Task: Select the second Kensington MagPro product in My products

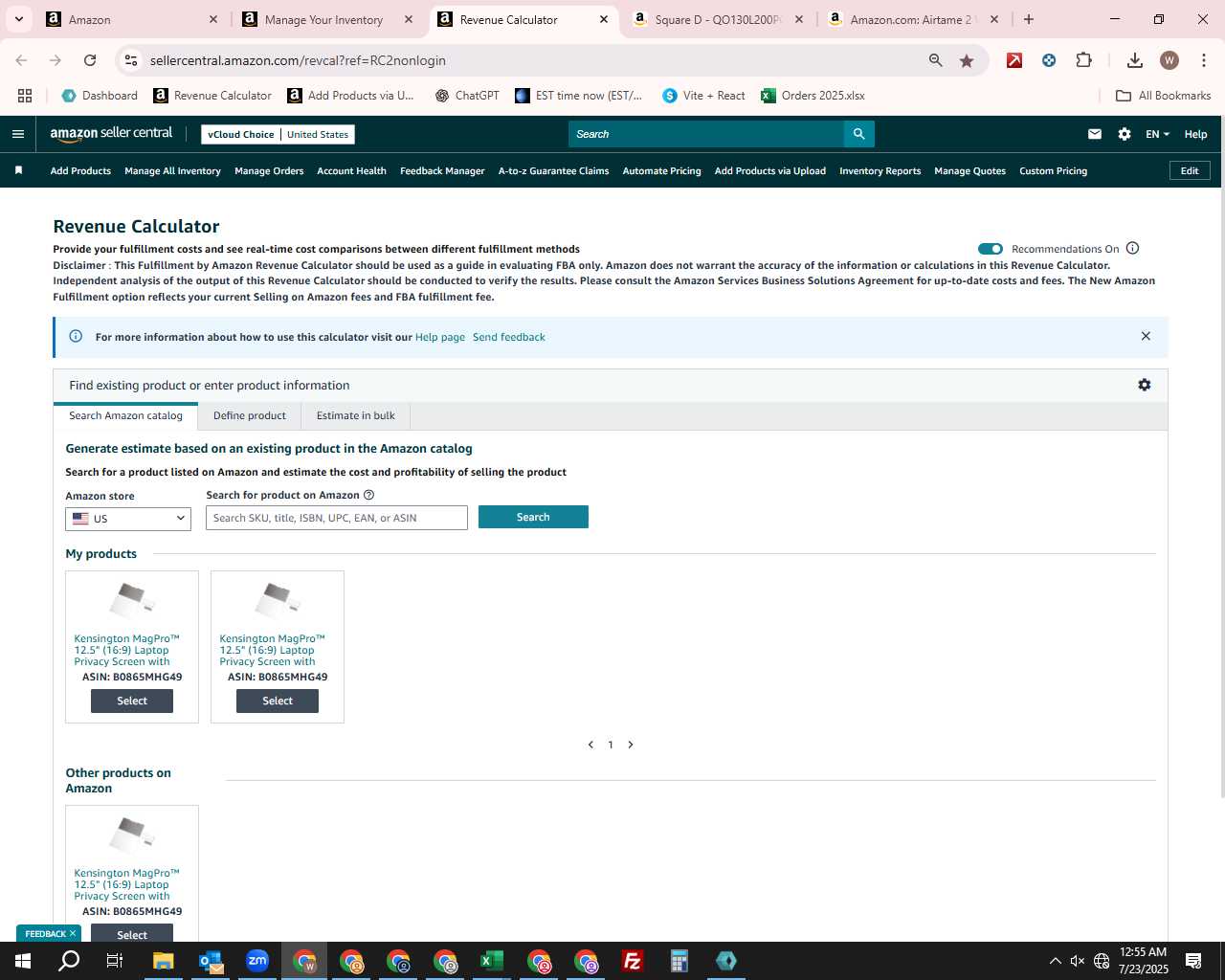Action: pyautogui.click(x=278, y=701)
